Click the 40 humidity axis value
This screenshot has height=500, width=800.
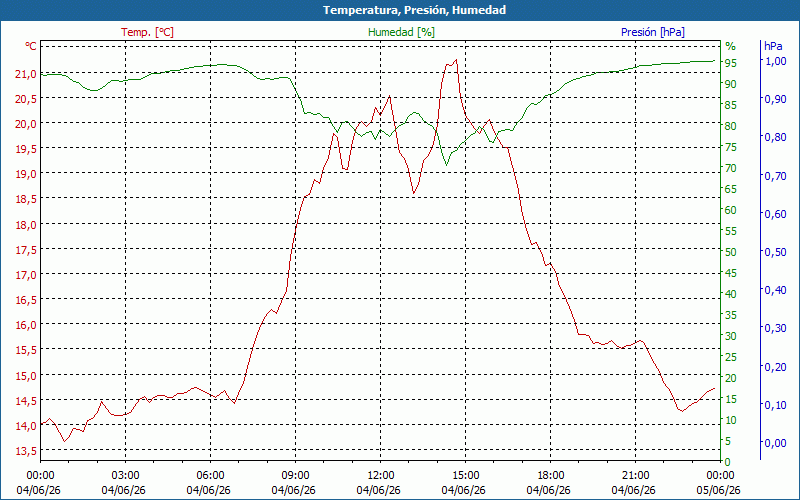[731, 294]
